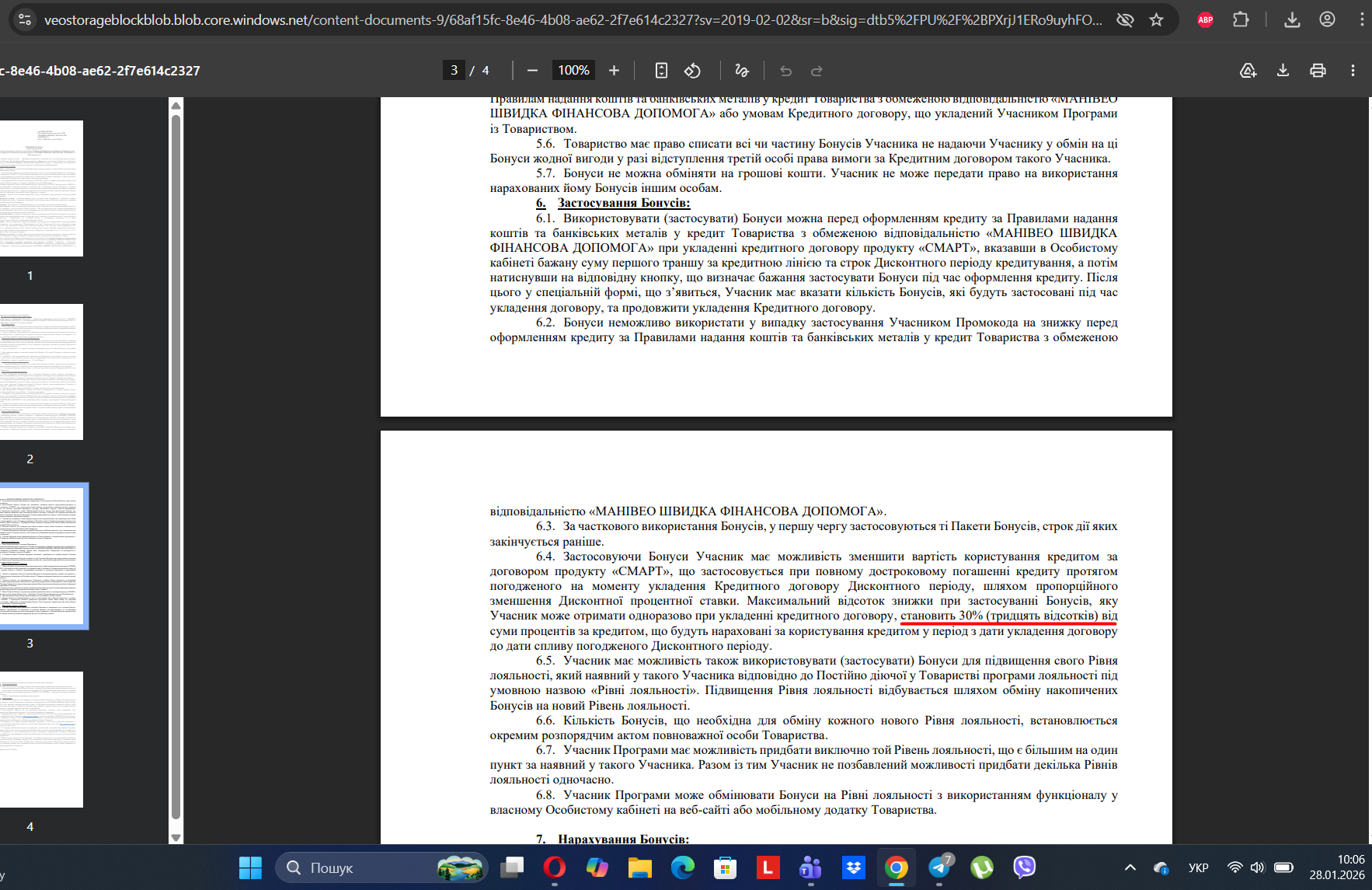This screenshot has width=1372, height=890.
Task: Click the thumbnail sidebar scroll up arrow
Action: point(176,105)
